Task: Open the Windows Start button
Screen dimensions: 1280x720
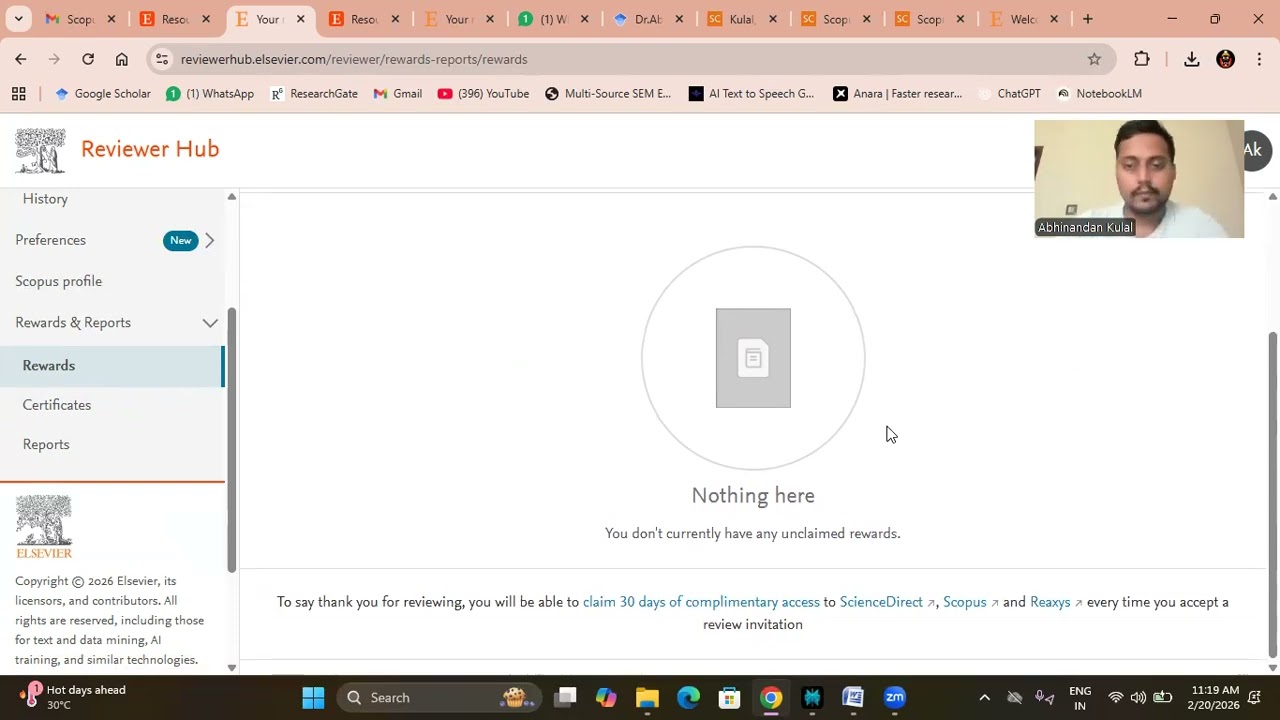Action: [x=313, y=697]
